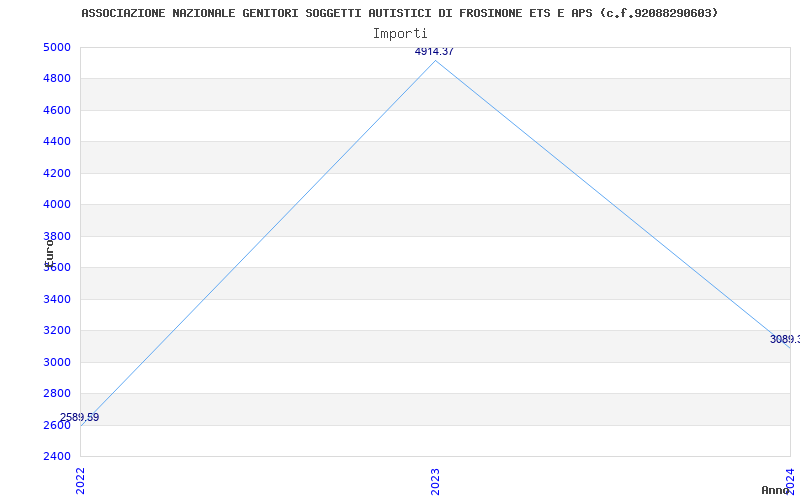Image resolution: width=800 pixels, height=500 pixels.
Task: Click the y-axis value 2400
Action: 56,456
